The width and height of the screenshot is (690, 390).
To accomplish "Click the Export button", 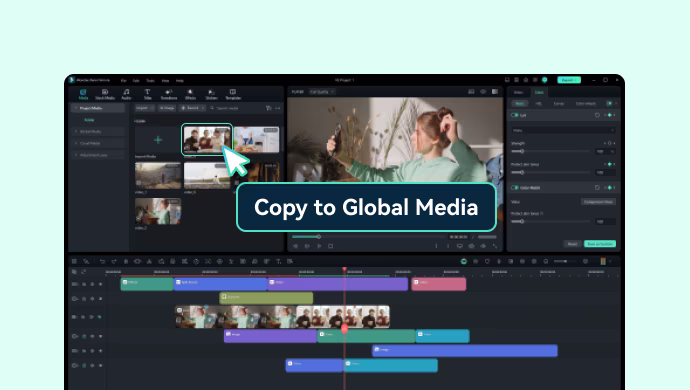I will [569, 80].
